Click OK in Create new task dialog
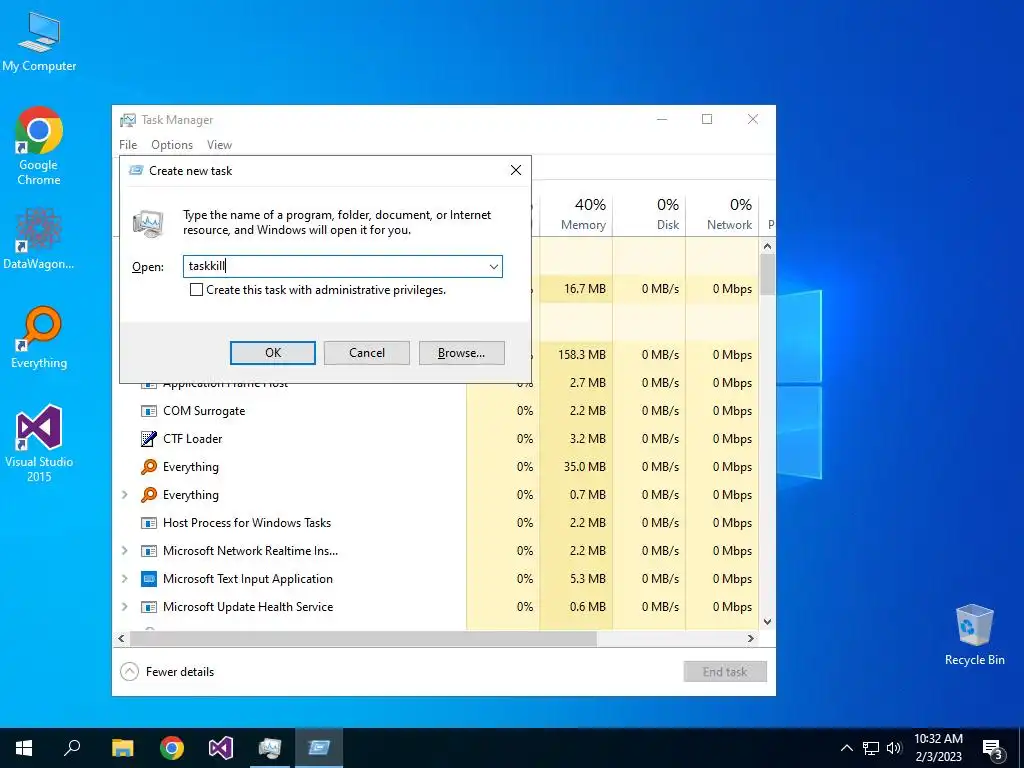The width and height of the screenshot is (1024, 768). click(x=273, y=353)
